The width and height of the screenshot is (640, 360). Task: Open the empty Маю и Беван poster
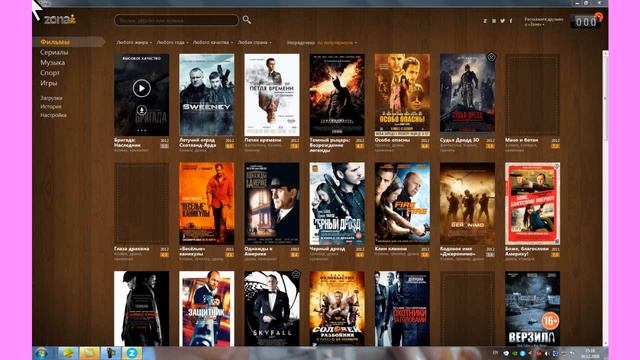click(533, 95)
